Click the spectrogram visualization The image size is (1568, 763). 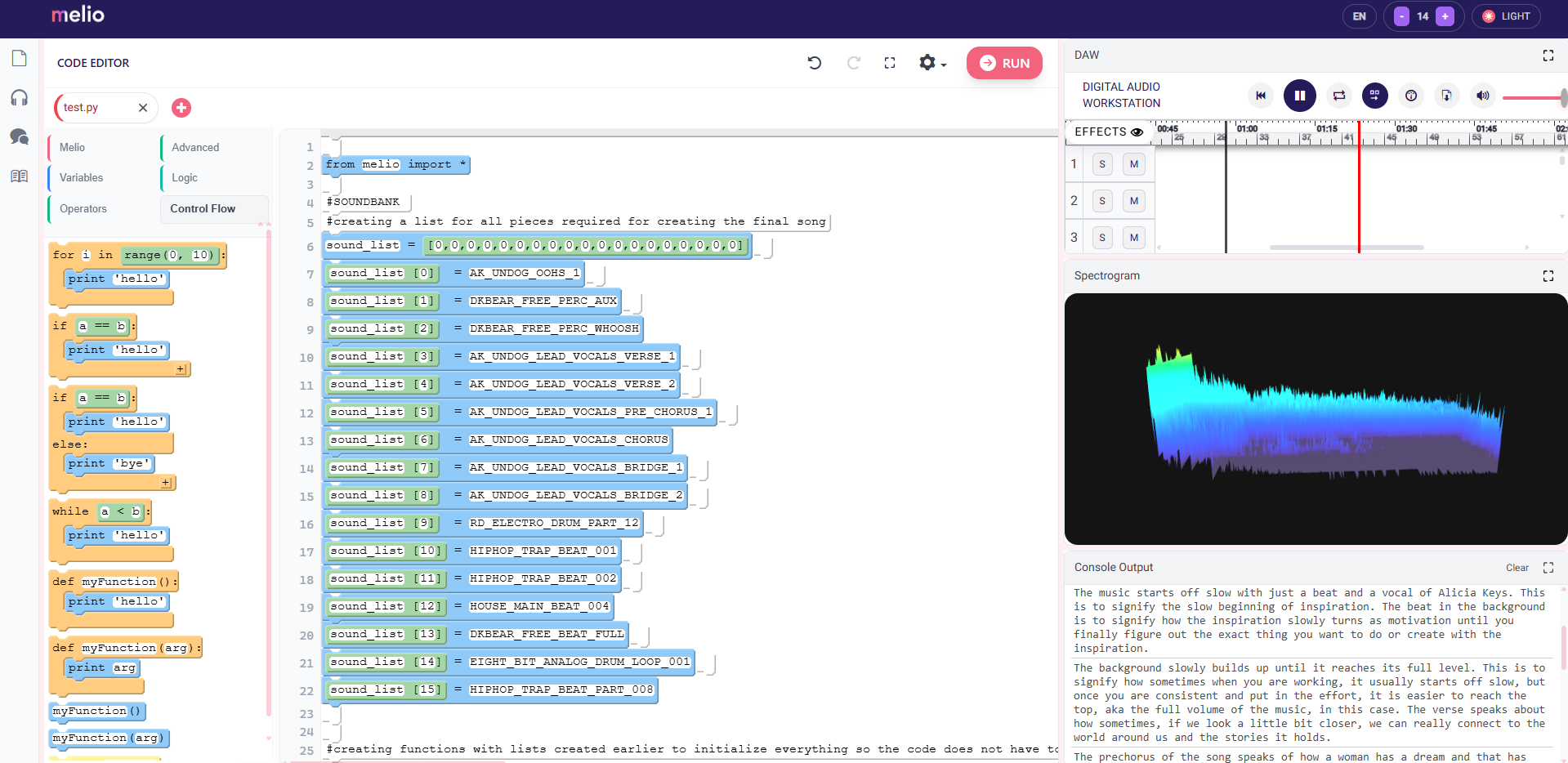click(x=1316, y=419)
